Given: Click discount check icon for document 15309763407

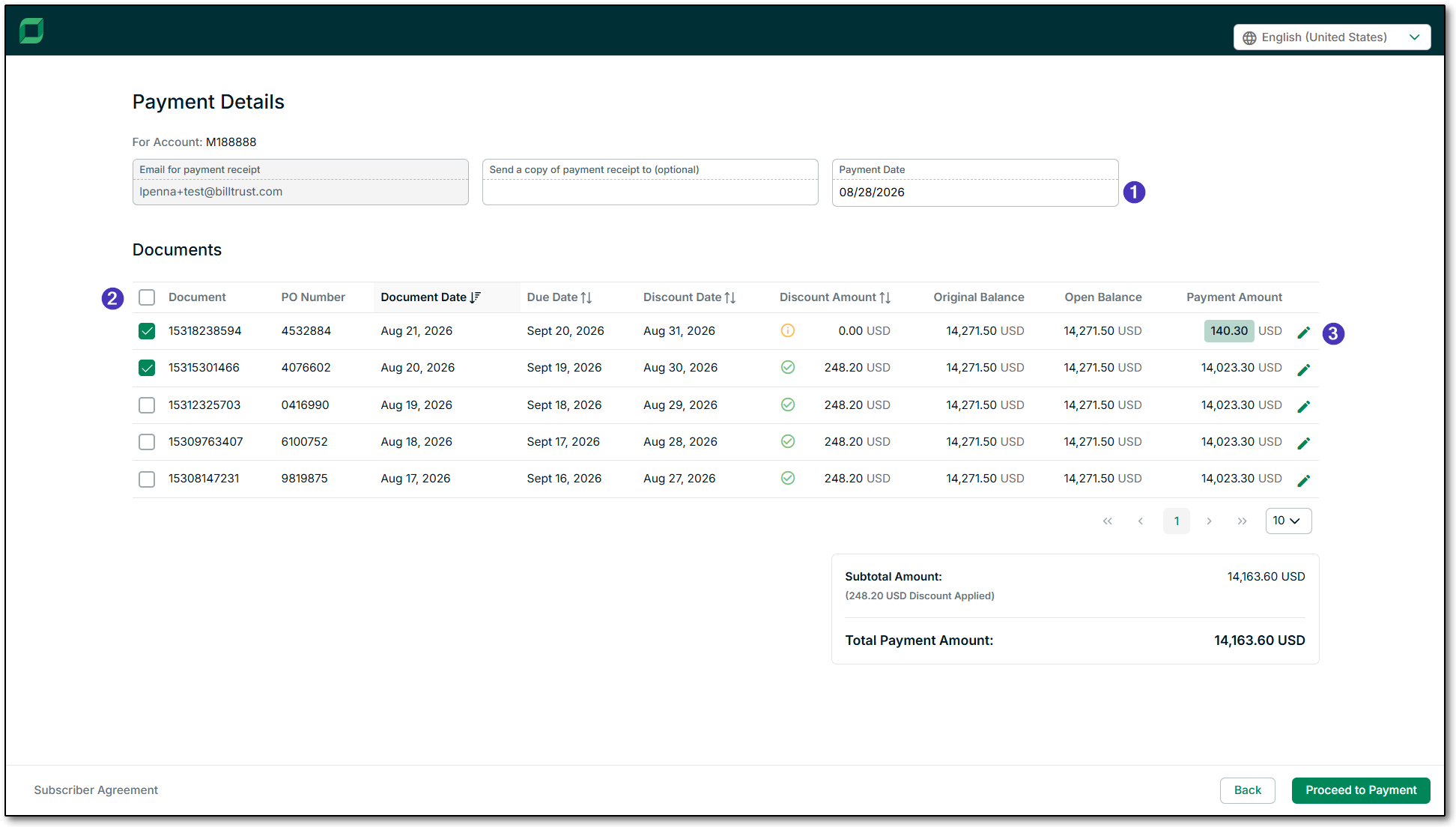Looking at the screenshot, I should 787,441.
